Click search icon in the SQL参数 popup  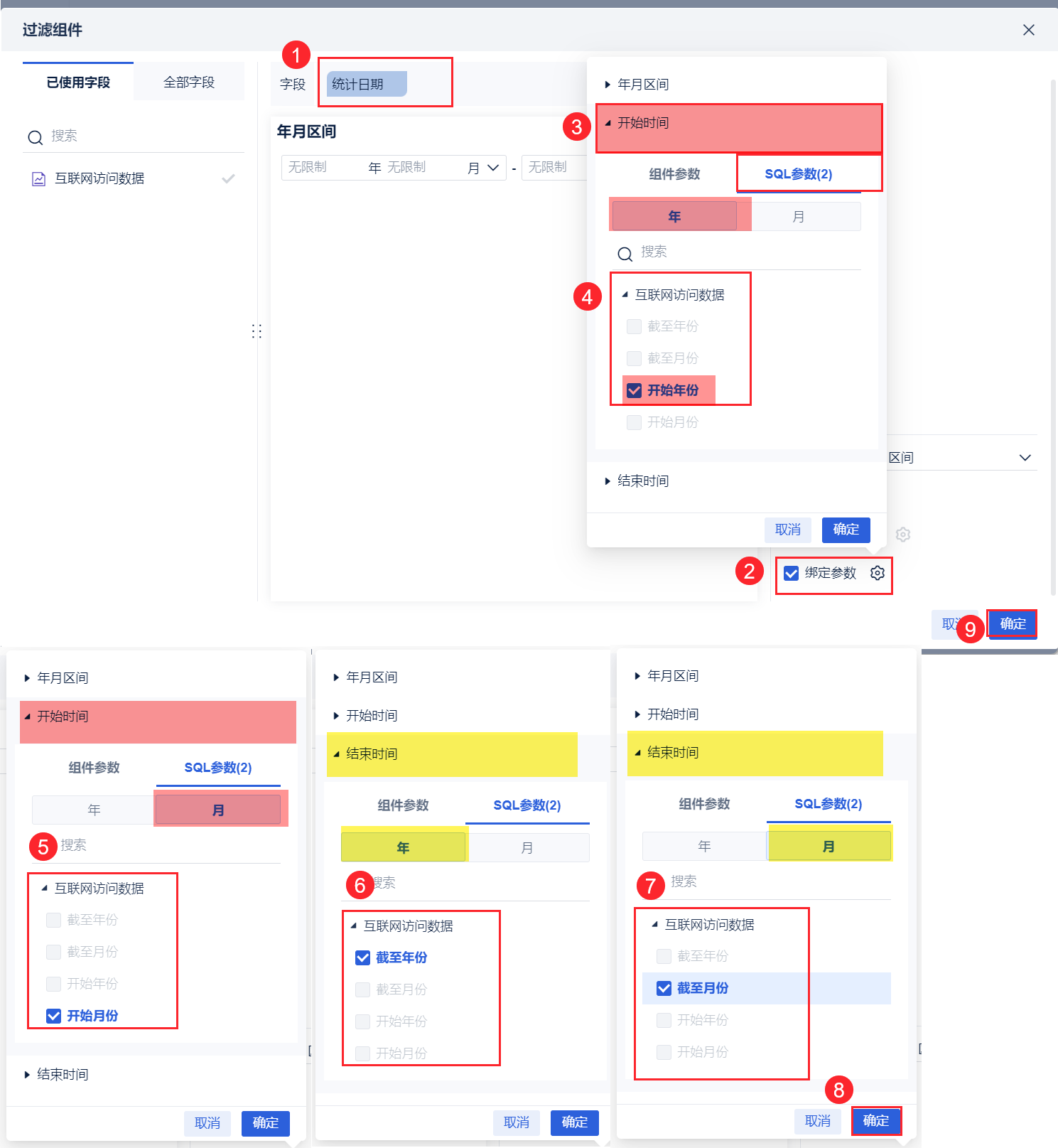625,254
